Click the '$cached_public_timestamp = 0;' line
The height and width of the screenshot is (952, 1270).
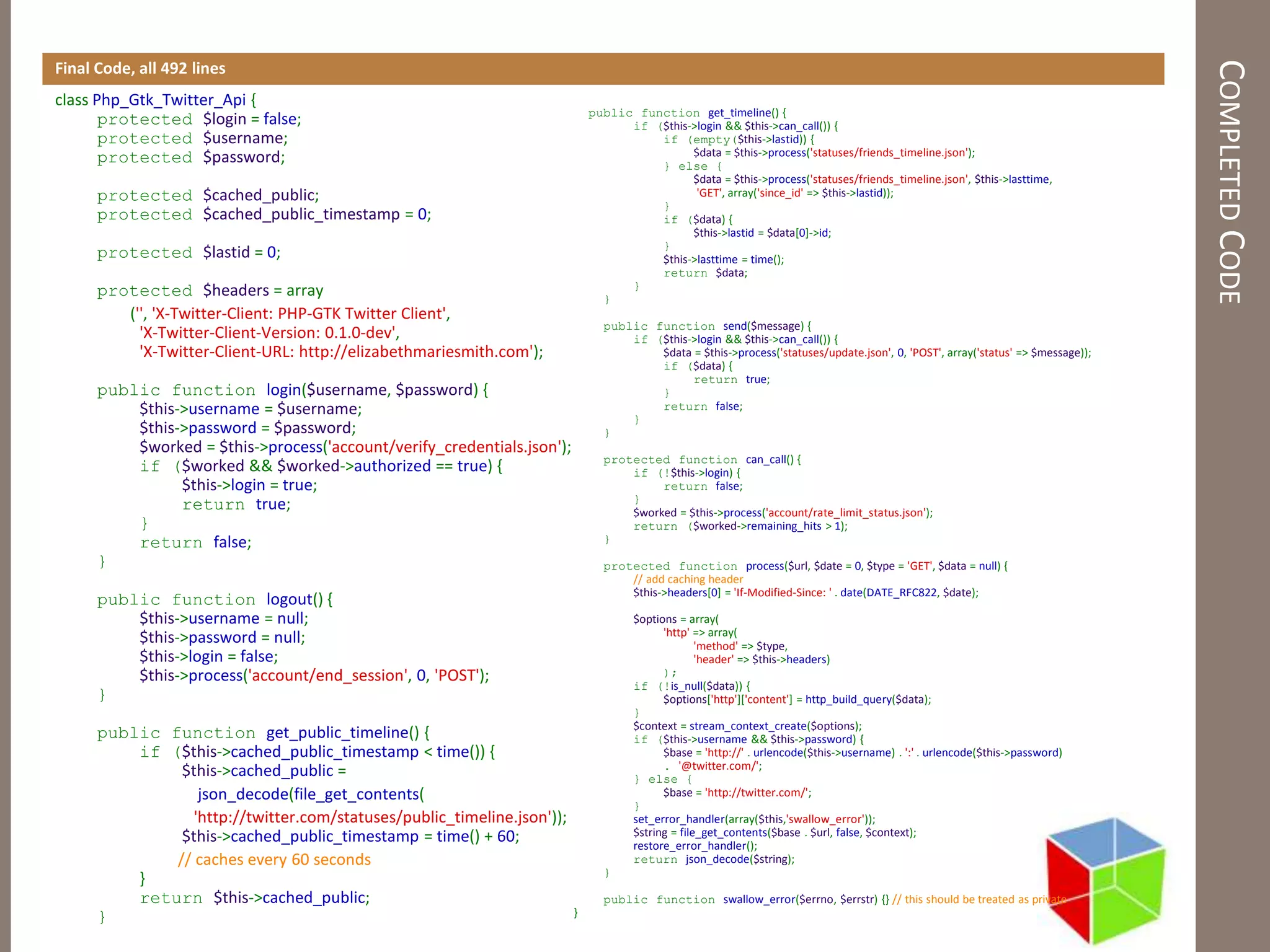pos(317,214)
